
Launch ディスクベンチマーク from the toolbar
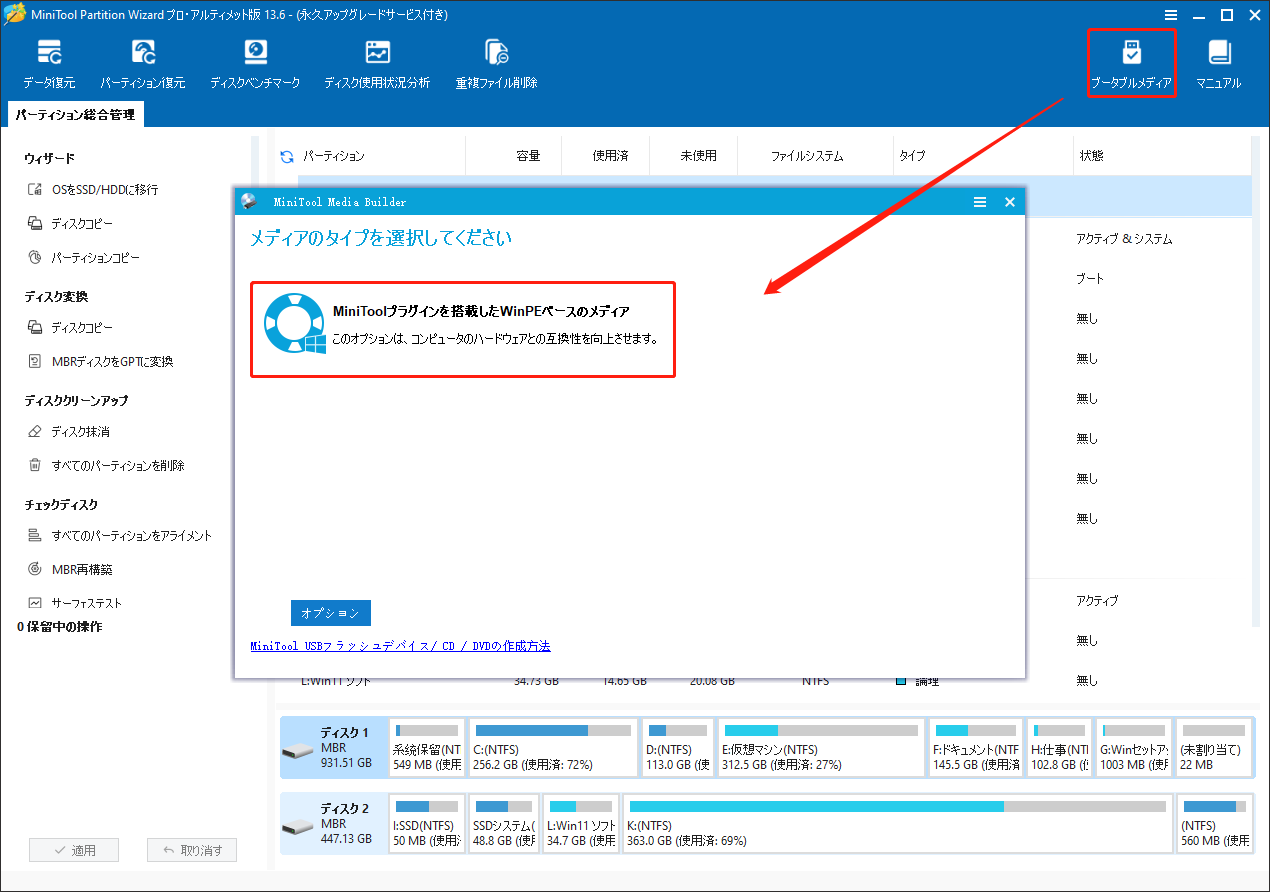[x=255, y=65]
